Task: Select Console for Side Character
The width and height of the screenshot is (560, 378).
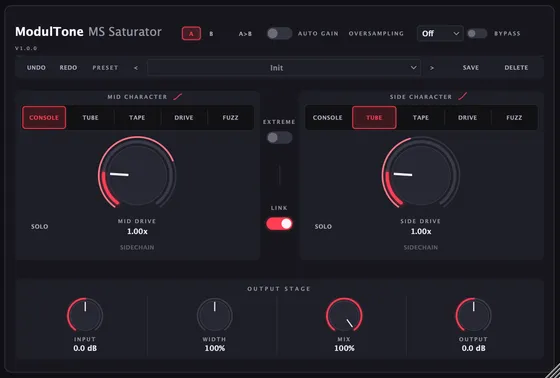Action: tap(328, 118)
